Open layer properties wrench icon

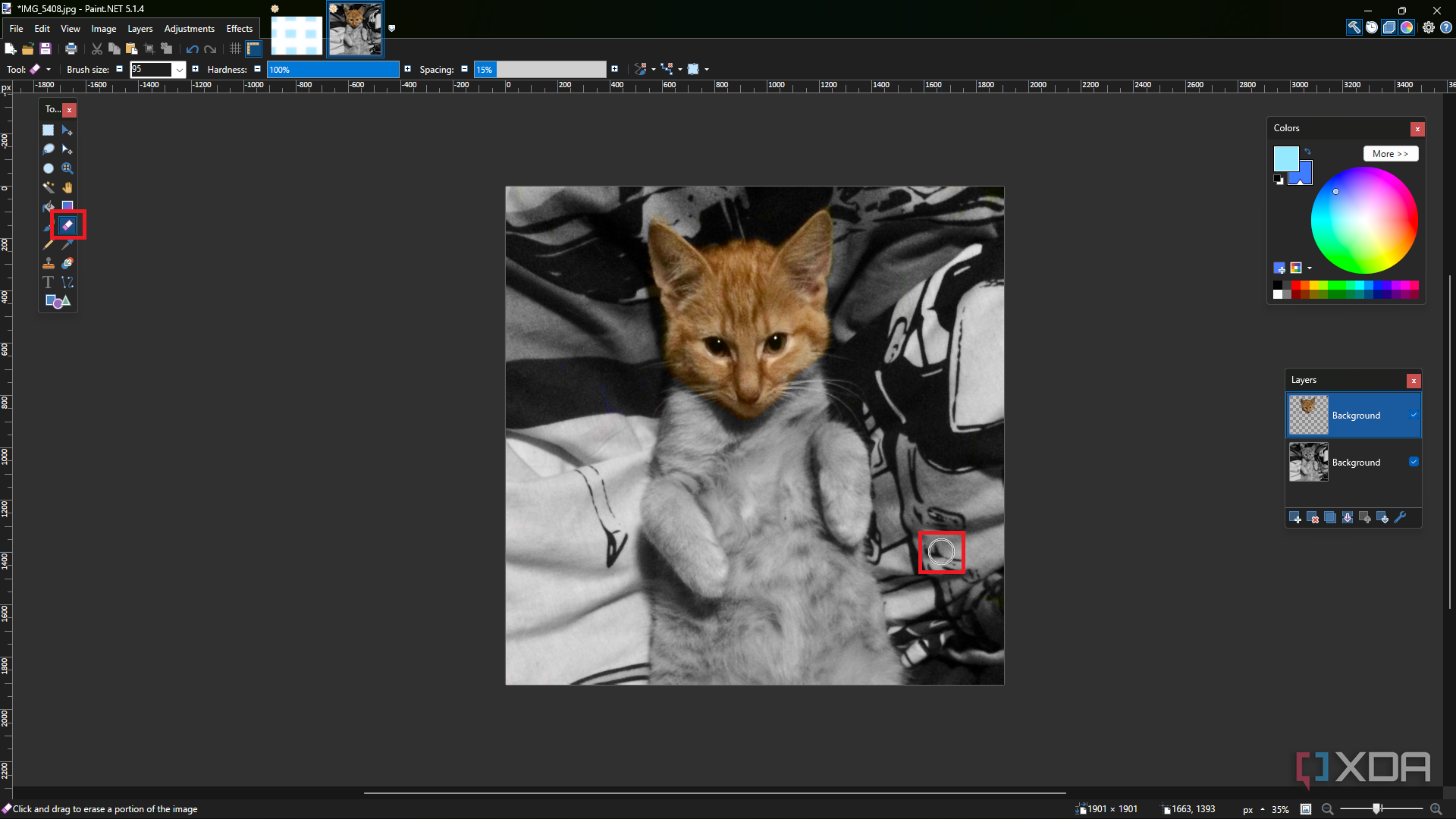pos(1401,518)
